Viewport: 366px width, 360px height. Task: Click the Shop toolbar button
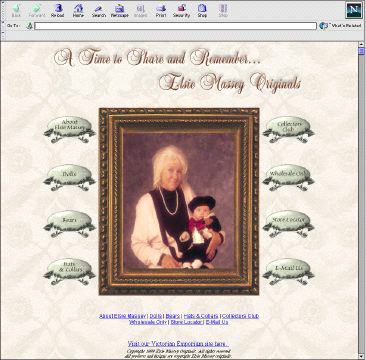pyautogui.click(x=202, y=11)
